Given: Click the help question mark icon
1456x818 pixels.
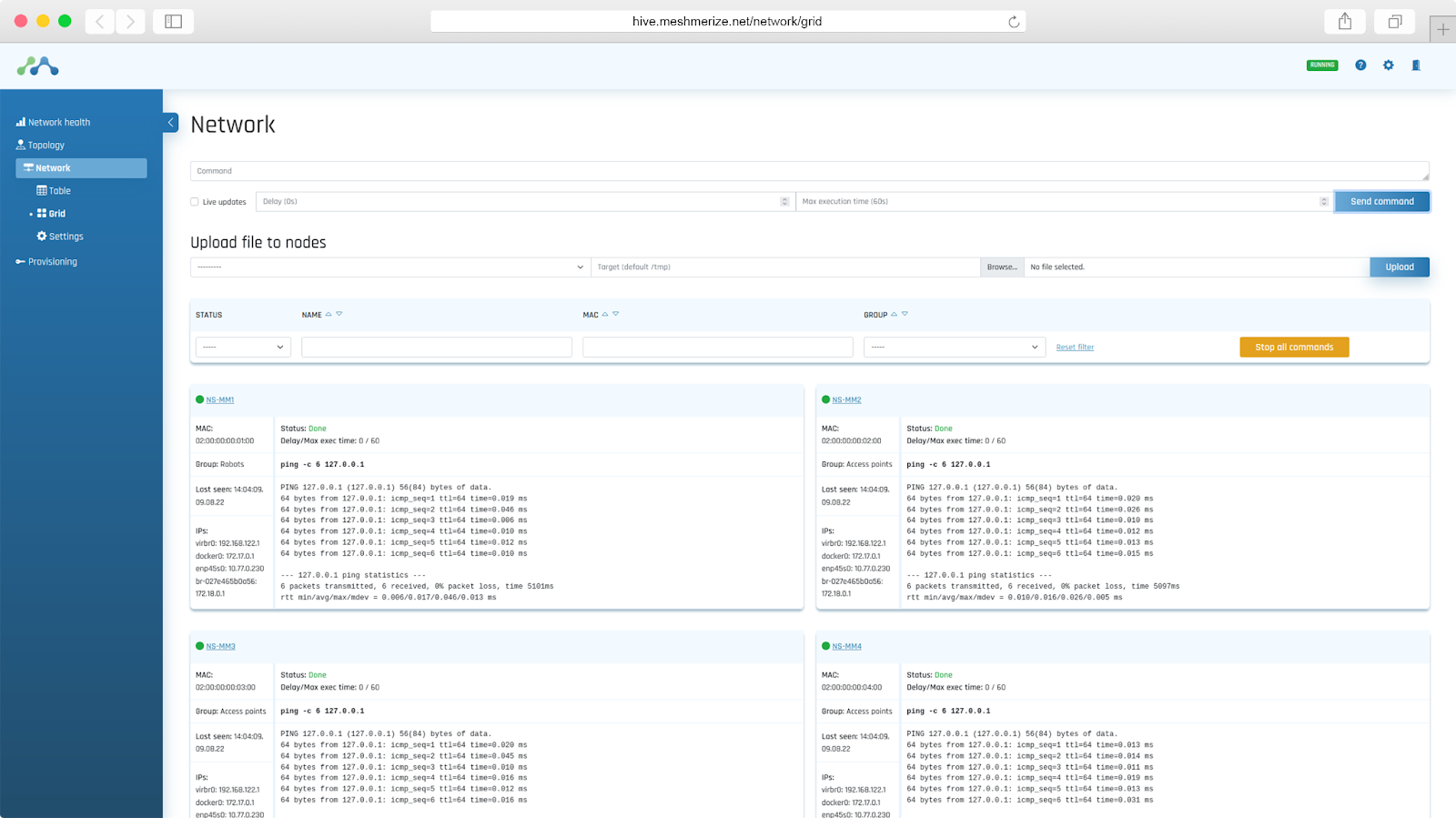Looking at the screenshot, I should (x=1360, y=66).
